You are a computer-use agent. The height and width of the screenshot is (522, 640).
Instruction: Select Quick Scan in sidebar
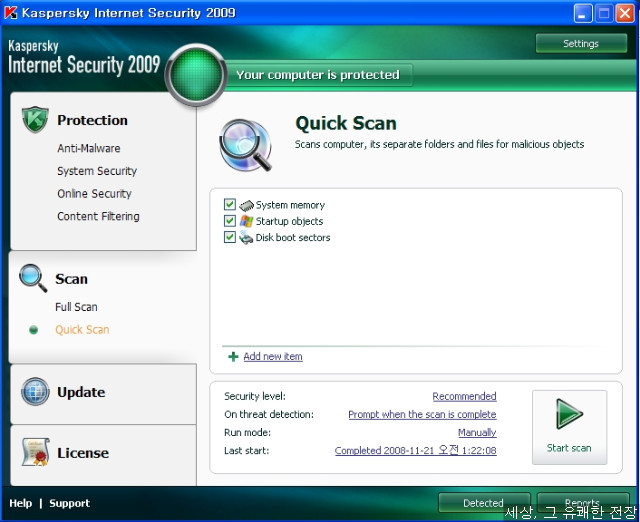coord(82,330)
